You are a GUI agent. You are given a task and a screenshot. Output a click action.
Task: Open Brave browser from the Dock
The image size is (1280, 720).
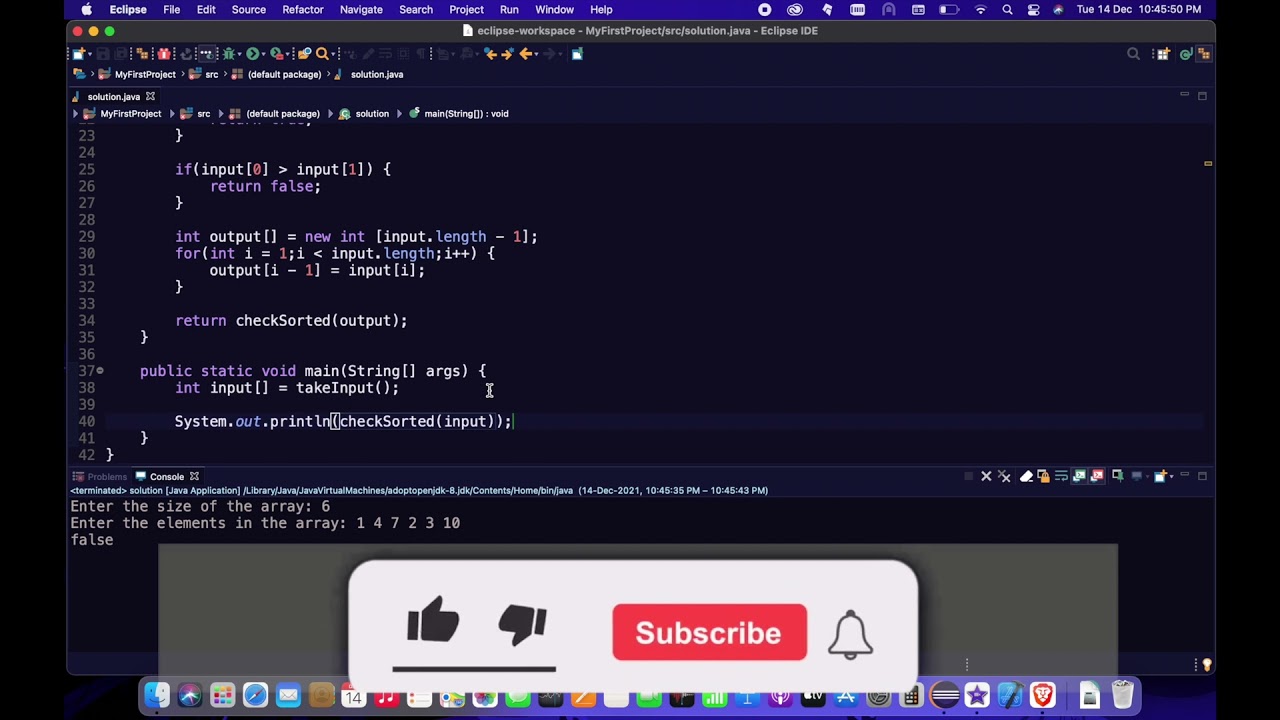pyautogui.click(x=1043, y=695)
